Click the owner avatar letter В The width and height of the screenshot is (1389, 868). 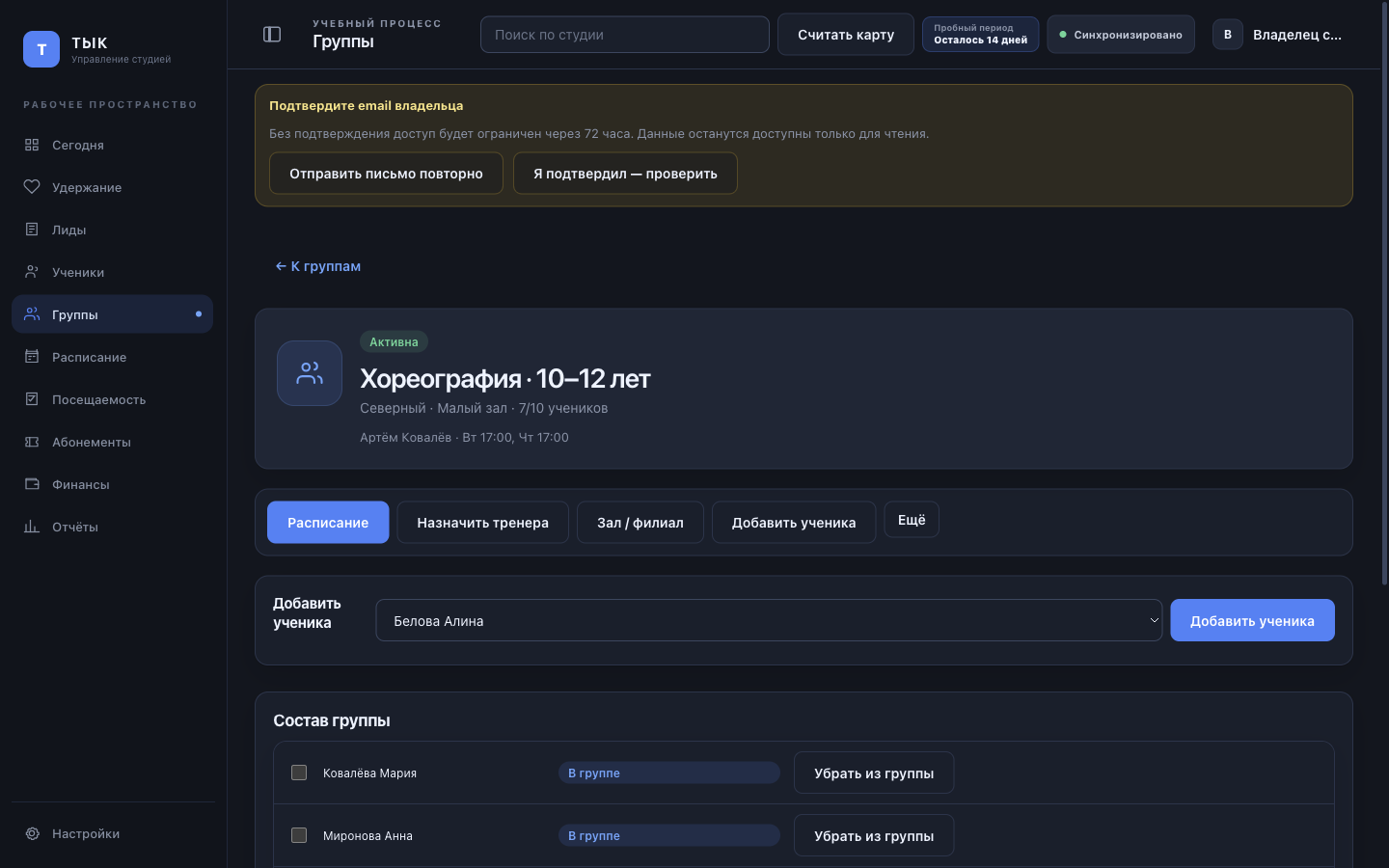click(x=1228, y=35)
